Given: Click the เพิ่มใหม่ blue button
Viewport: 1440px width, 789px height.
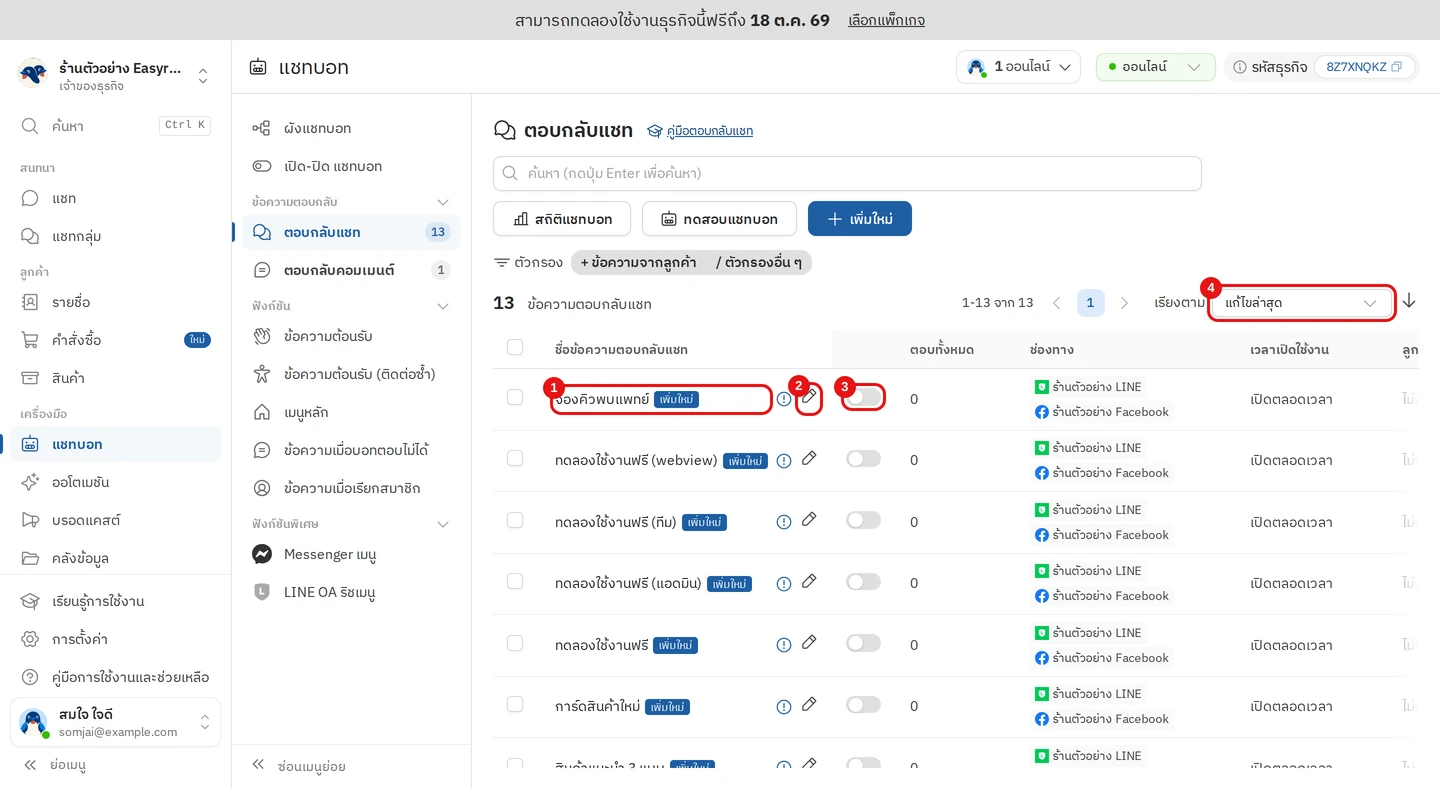Looking at the screenshot, I should point(860,219).
